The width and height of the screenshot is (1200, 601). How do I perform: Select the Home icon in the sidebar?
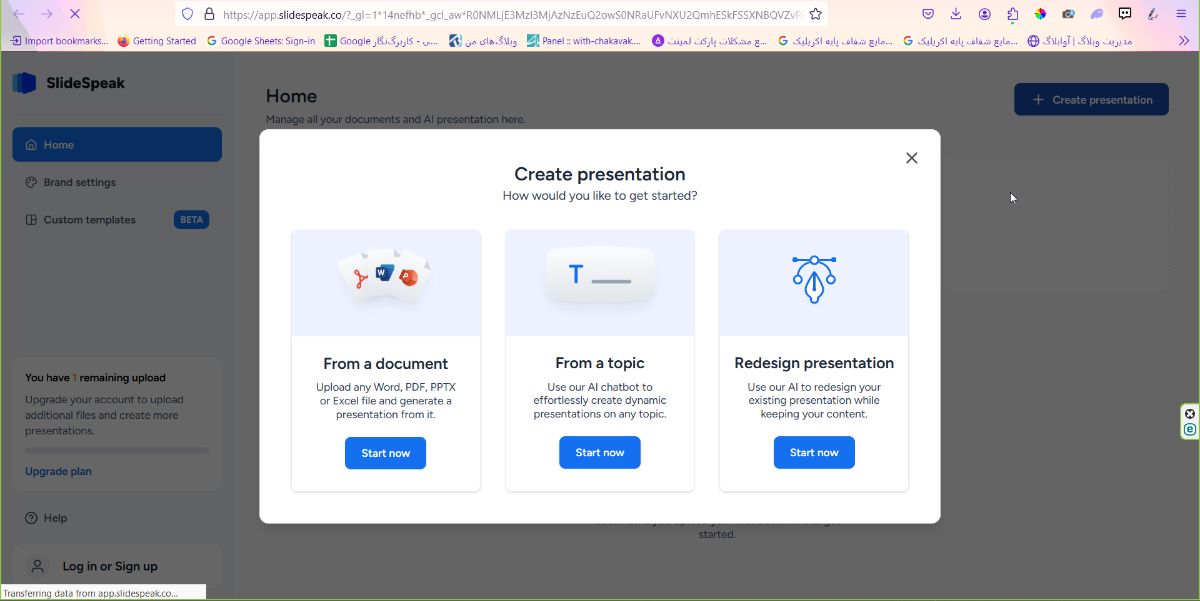(32, 144)
